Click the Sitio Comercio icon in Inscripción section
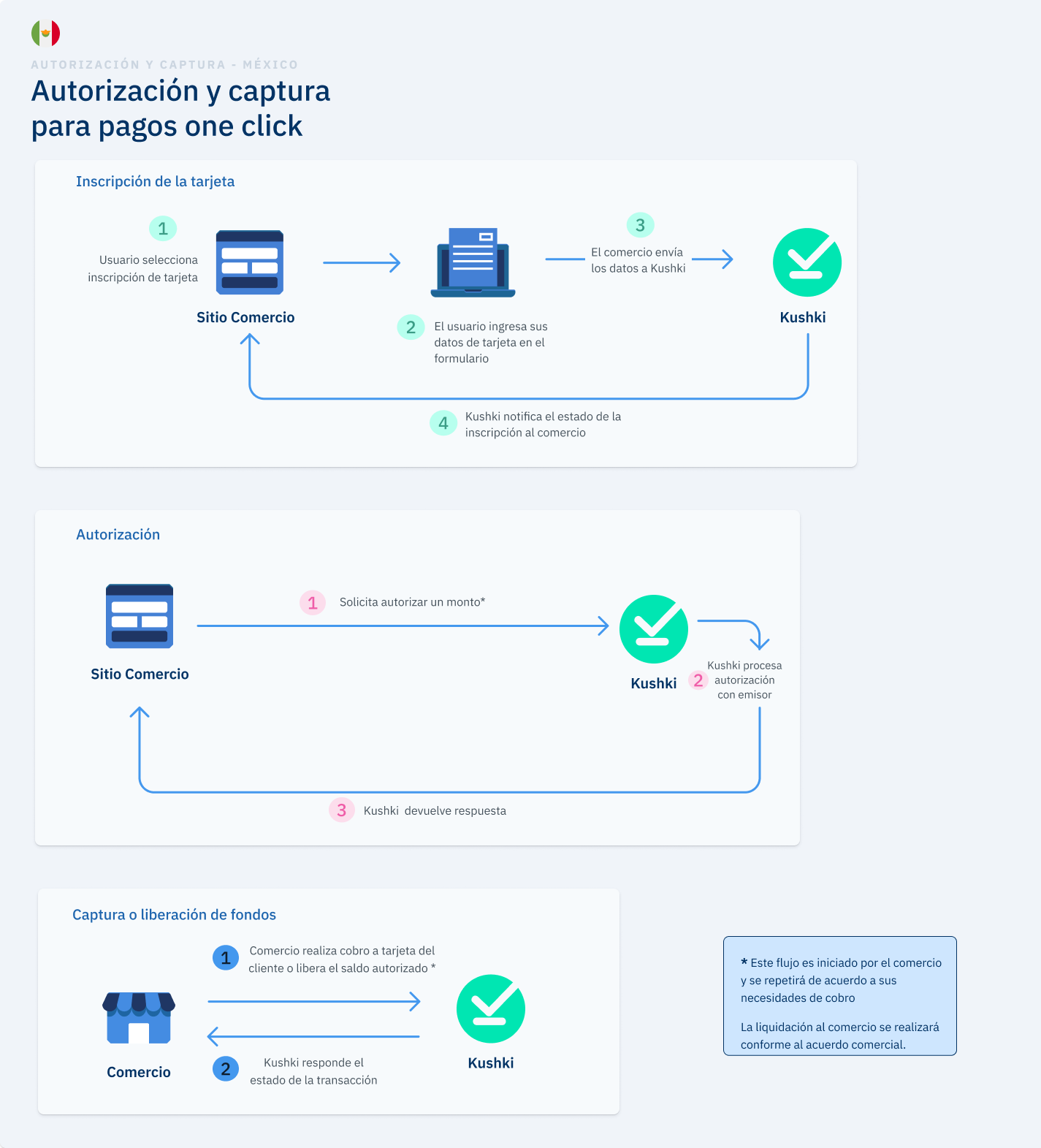This screenshot has height=1148, width=1041. [x=250, y=262]
